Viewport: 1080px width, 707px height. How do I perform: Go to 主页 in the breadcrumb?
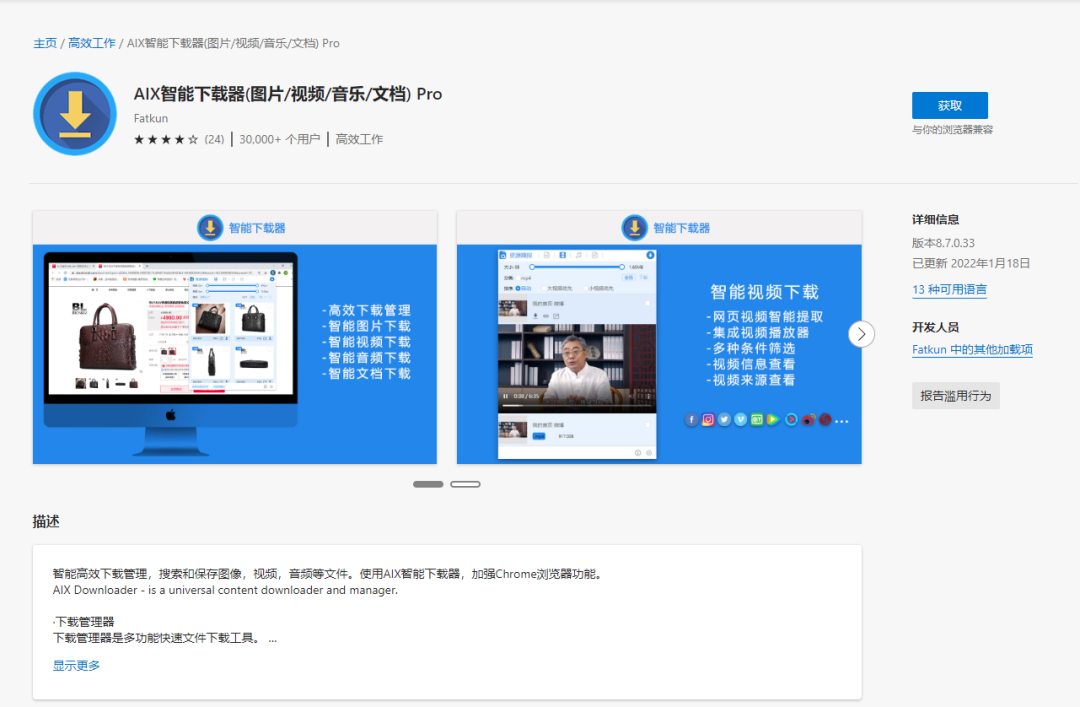coord(45,44)
